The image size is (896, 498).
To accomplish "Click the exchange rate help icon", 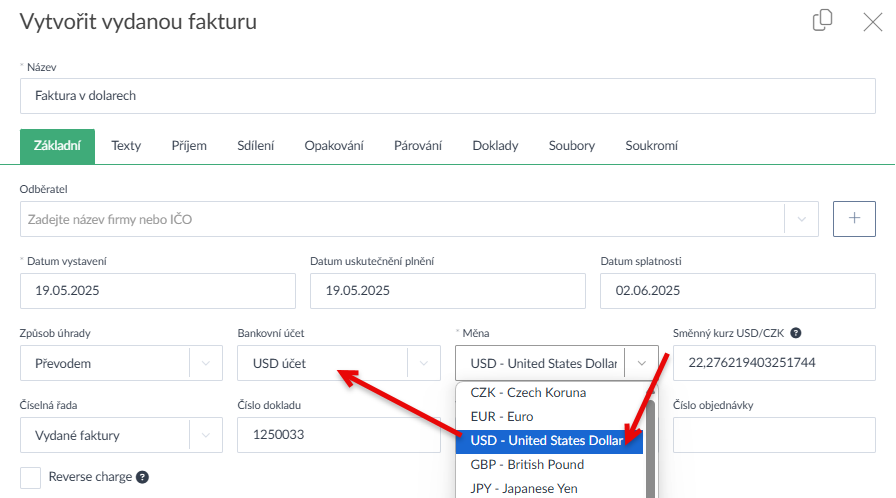I will [x=796, y=333].
